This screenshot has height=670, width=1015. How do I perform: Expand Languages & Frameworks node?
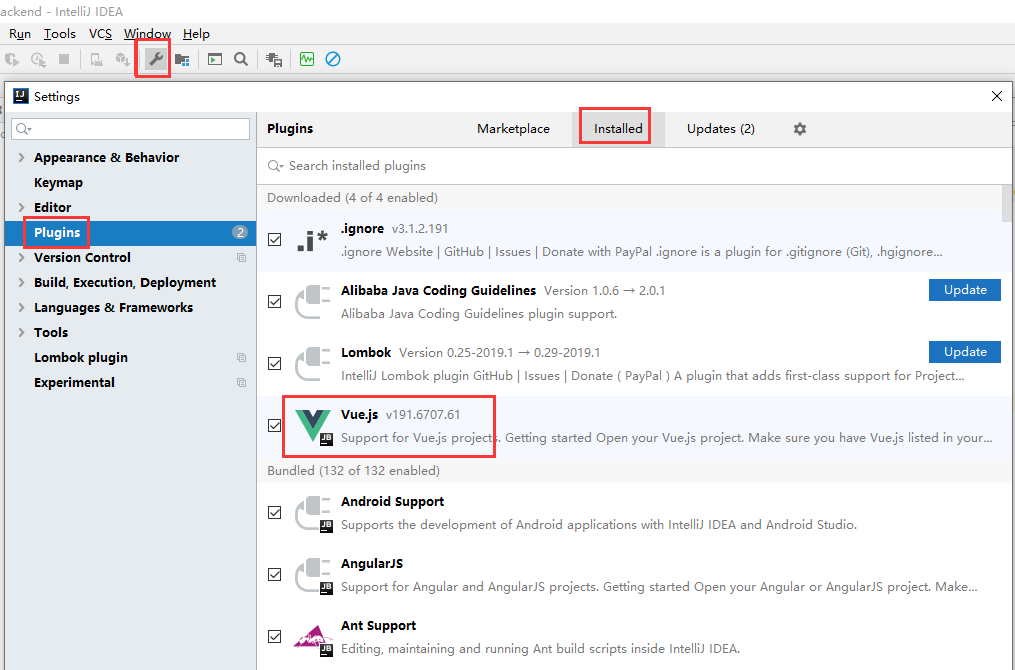[x=21, y=307]
